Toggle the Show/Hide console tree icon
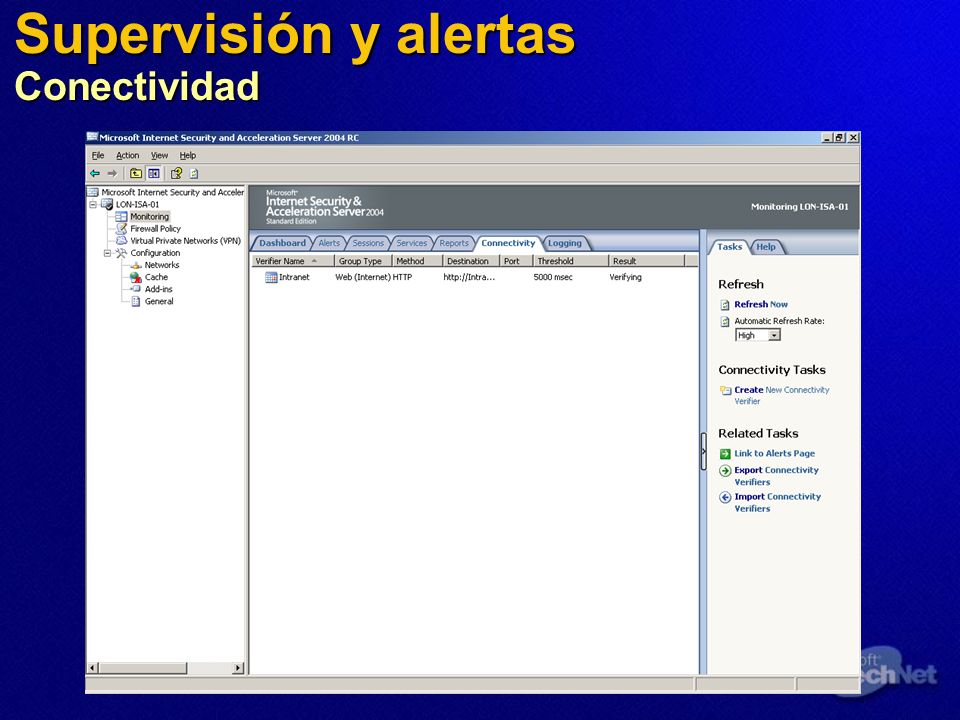Viewport: 960px width, 720px height. tap(154, 173)
